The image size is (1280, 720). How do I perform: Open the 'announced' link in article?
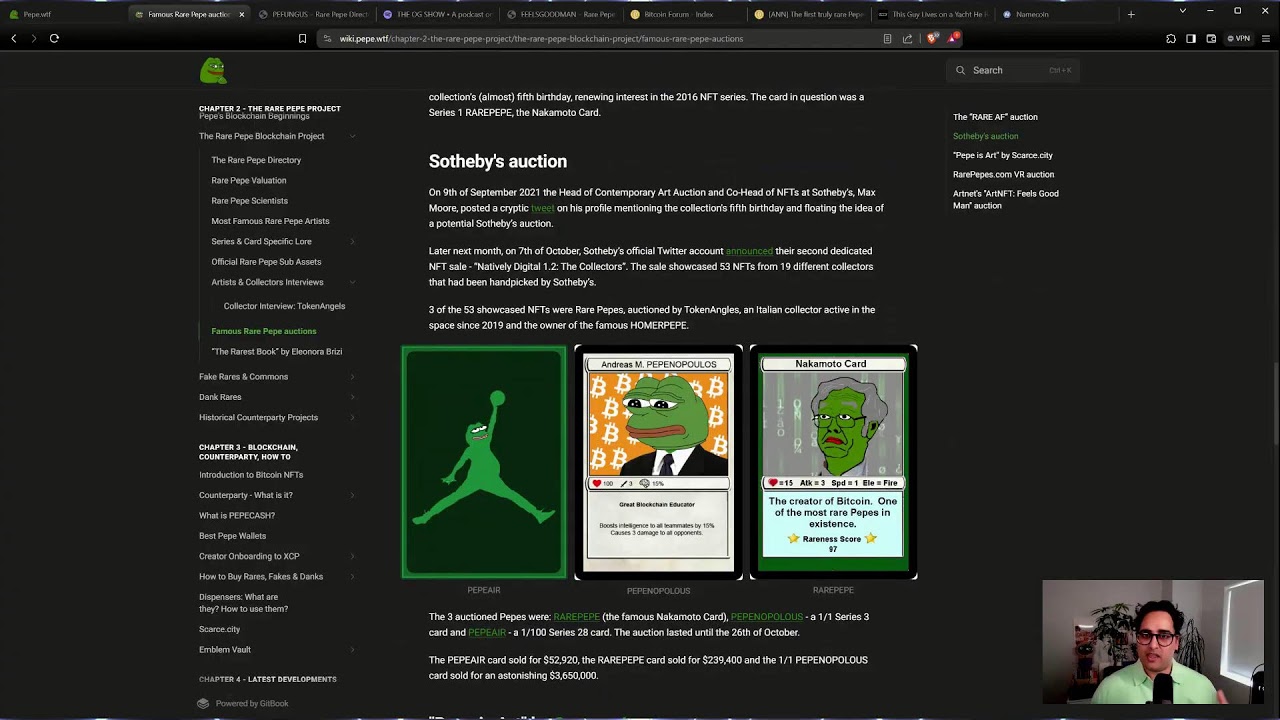pos(749,251)
